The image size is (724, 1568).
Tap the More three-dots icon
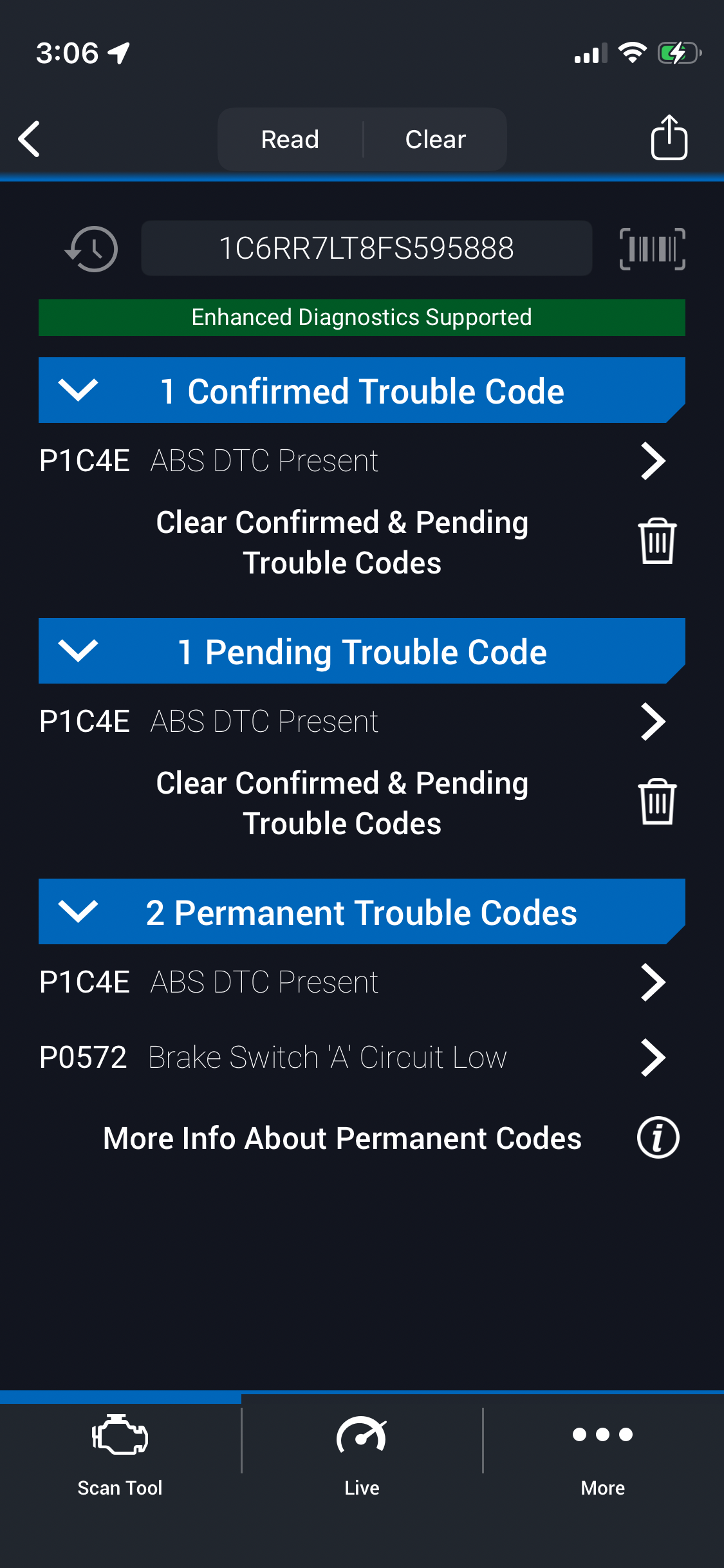(602, 1435)
